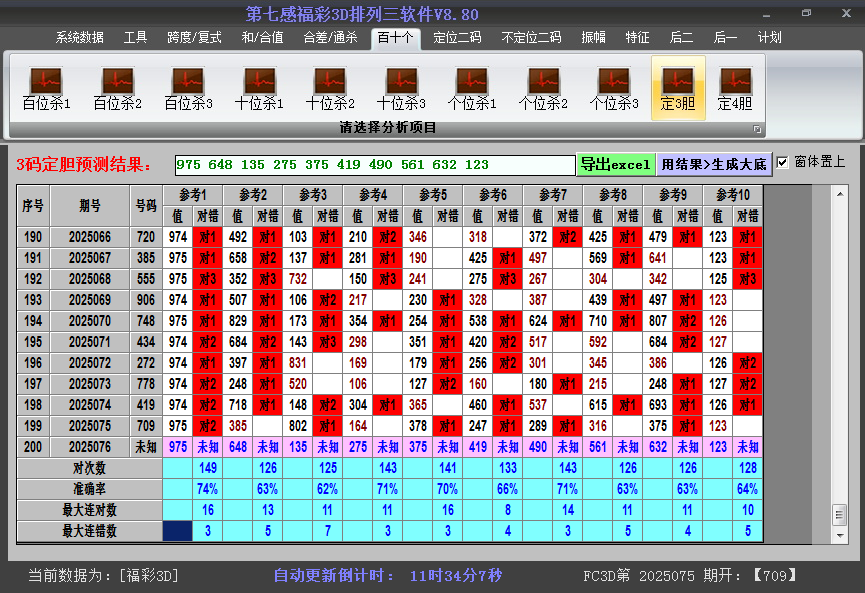Click the 序号 column header
Screen dimensions: 865x593
(x=33, y=206)
